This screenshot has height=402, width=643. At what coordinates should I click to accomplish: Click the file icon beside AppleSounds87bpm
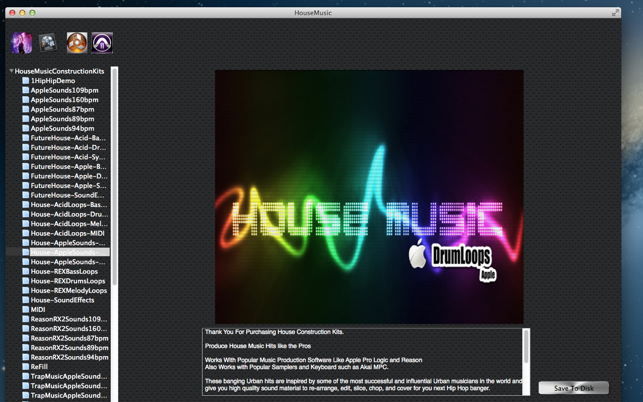[x=25, y=109]
